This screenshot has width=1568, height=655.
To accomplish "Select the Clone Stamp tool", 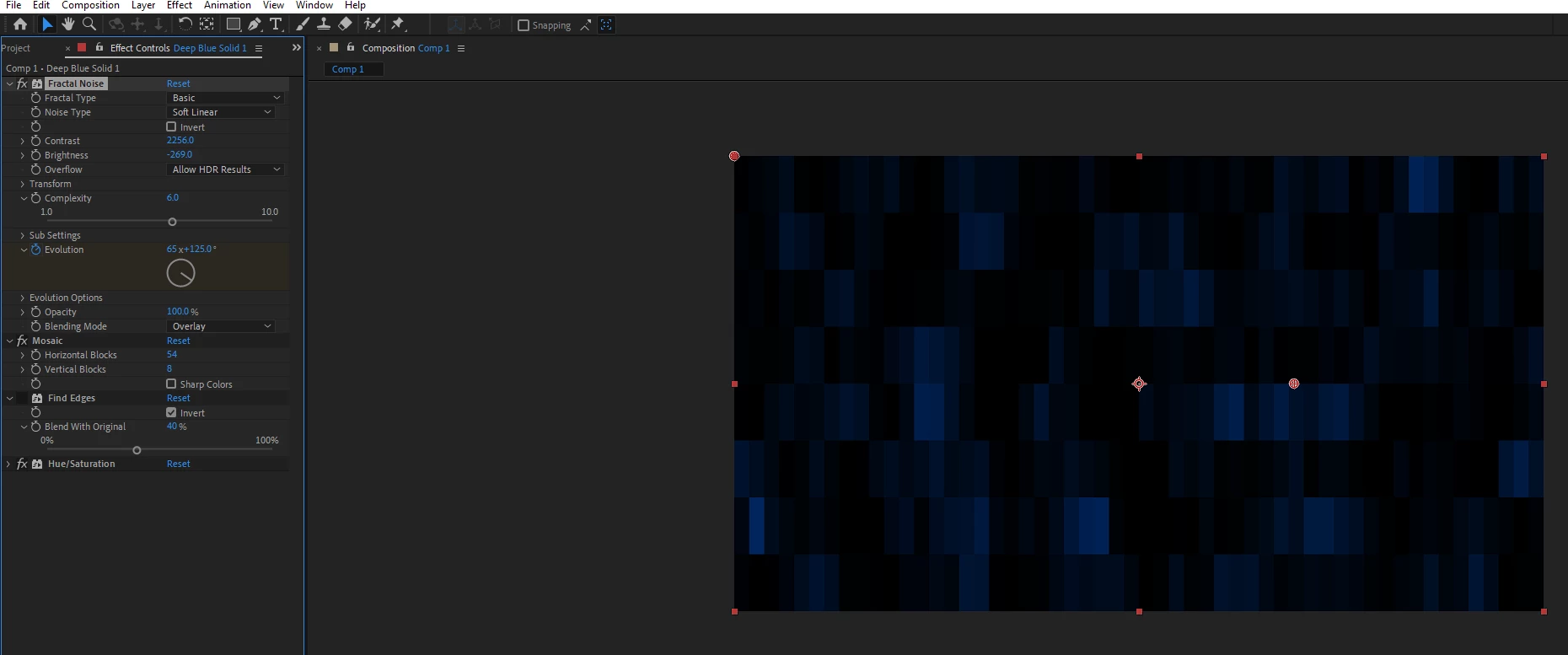I will (x=324, y=24).
